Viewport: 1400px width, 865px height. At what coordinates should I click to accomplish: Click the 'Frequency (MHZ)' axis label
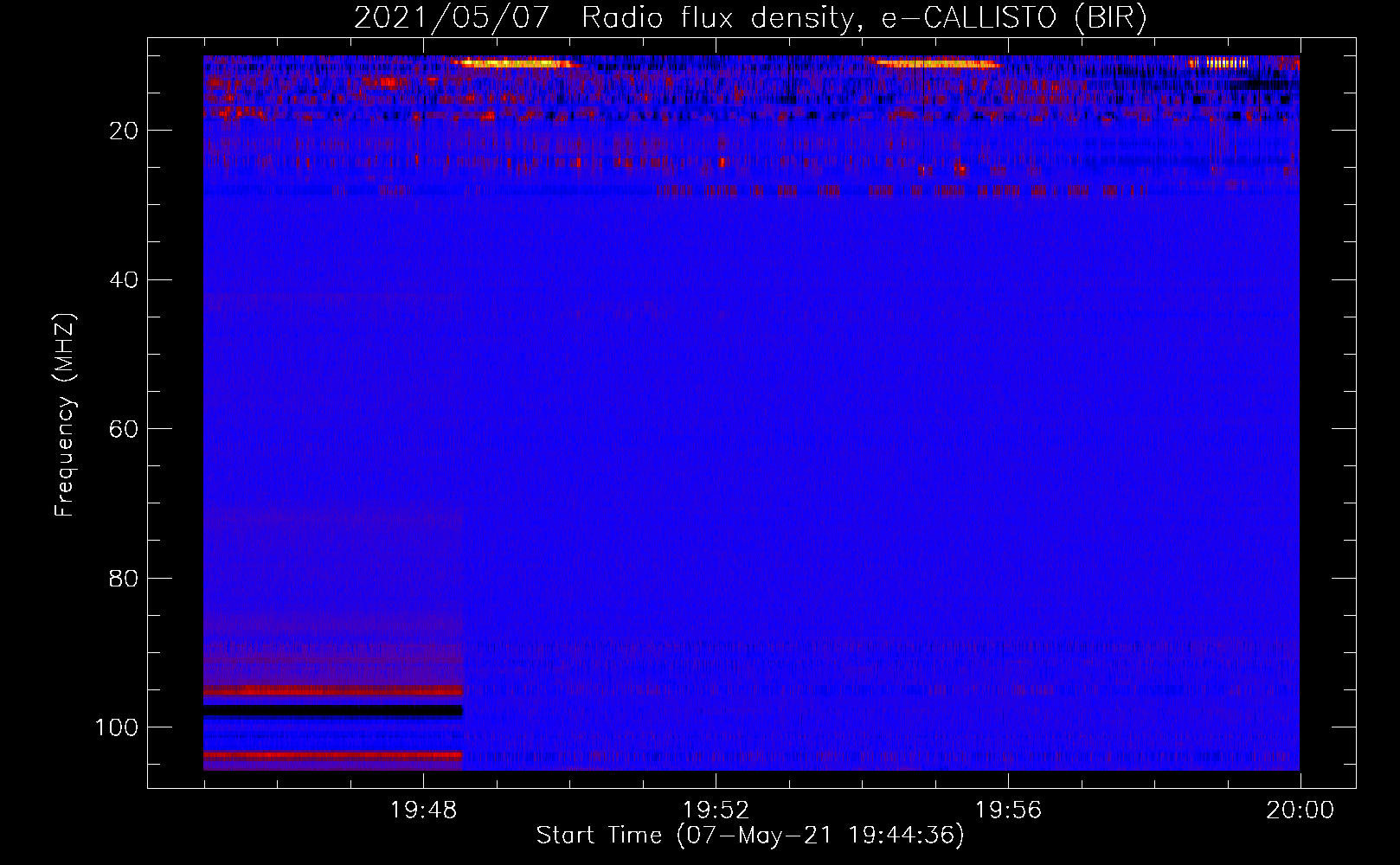65,414
